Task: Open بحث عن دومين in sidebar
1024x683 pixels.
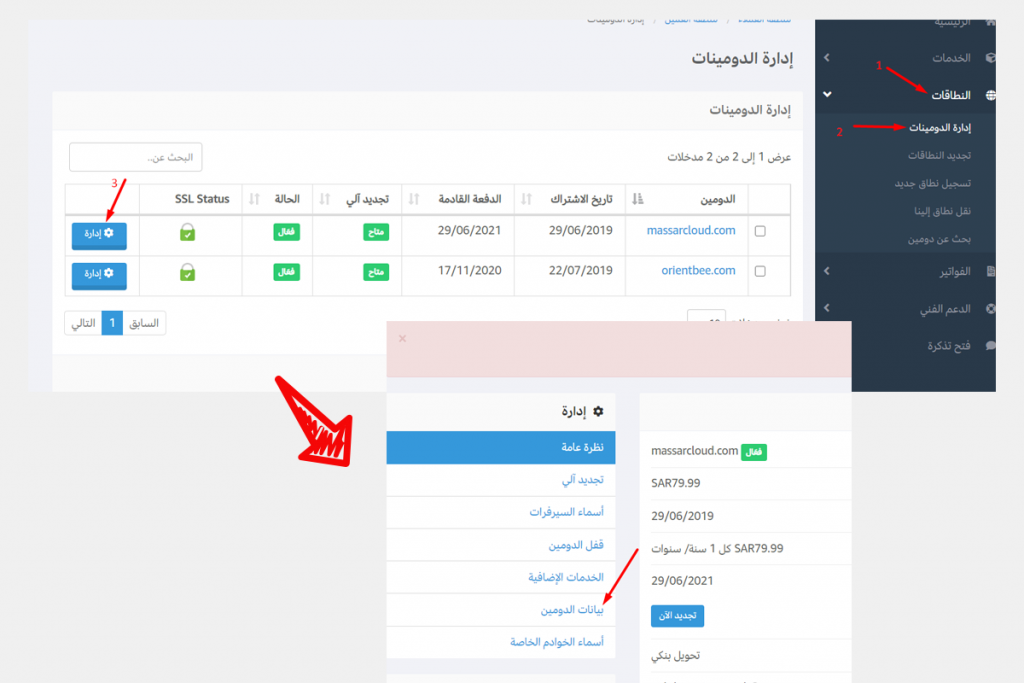Action: click(x=939, y=239)
